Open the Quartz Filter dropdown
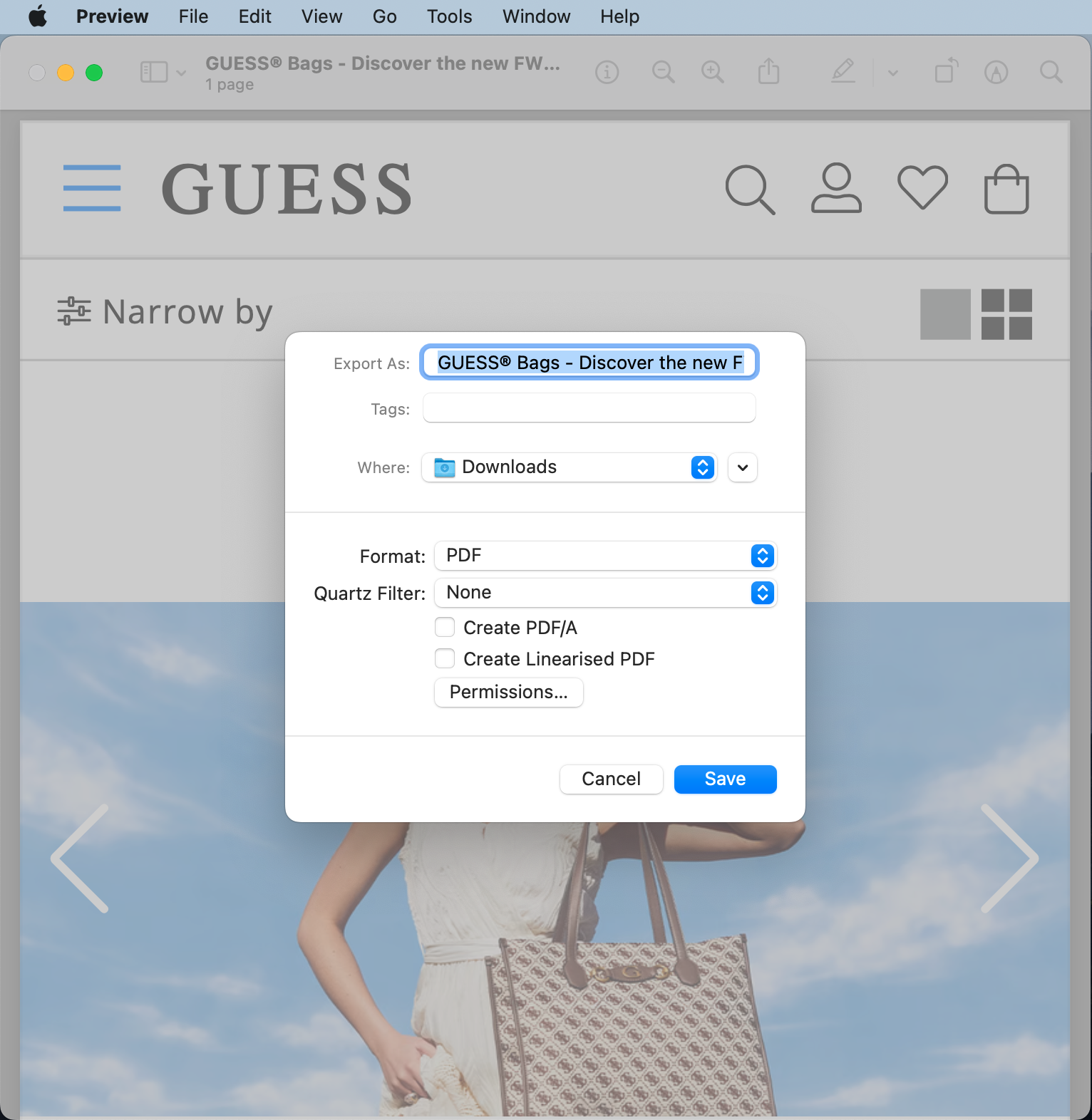 pyautogui.click(x=605, y=593)
